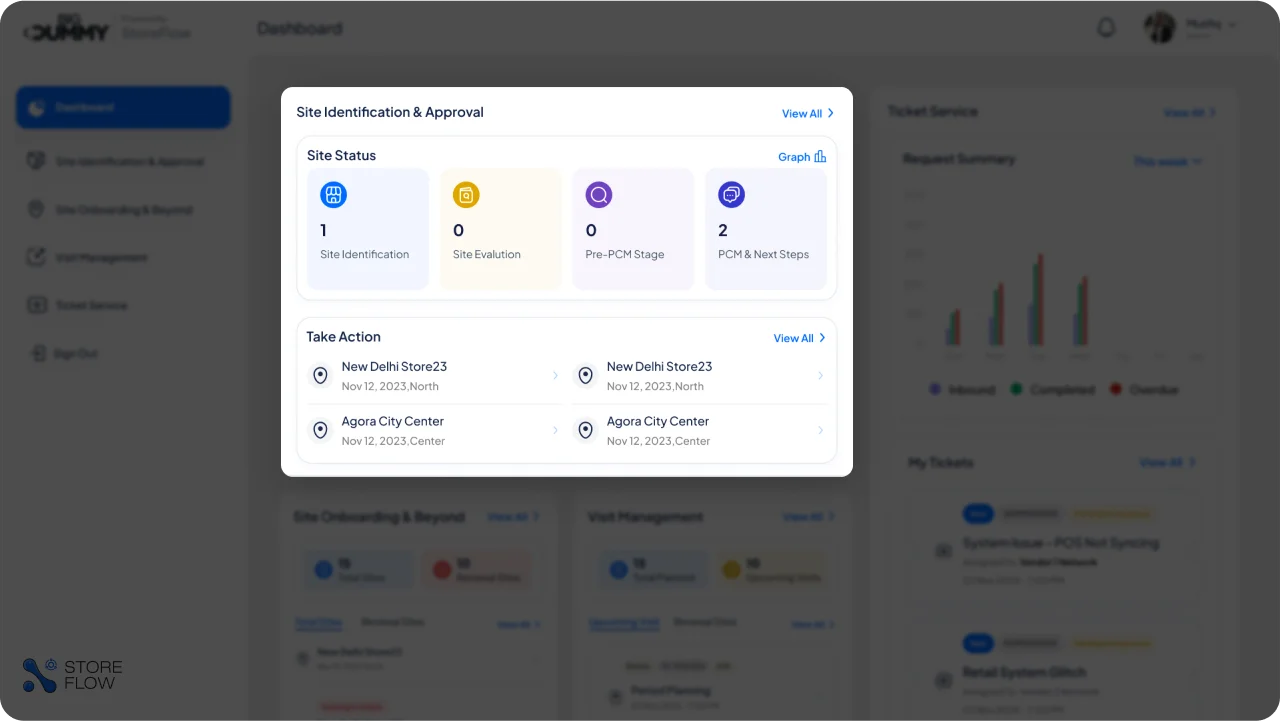Click View All in My Tickets section
1280x721 pixels.
1167,462
